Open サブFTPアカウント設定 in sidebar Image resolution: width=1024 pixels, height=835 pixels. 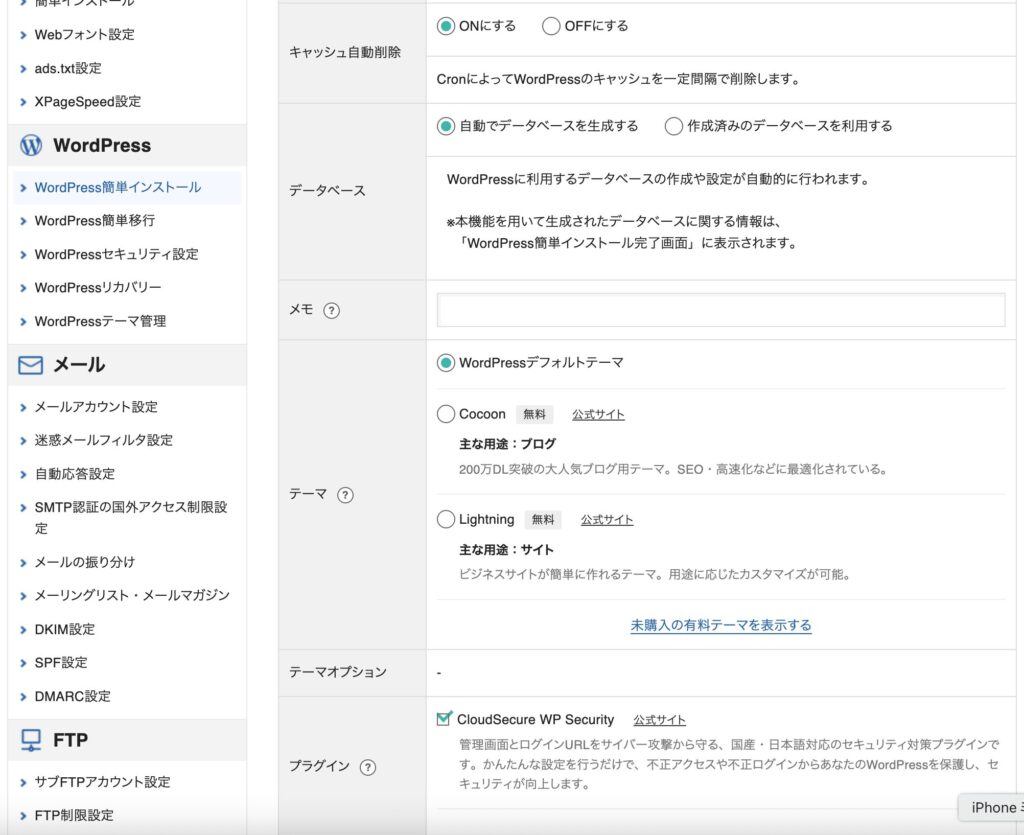(103, 782)
